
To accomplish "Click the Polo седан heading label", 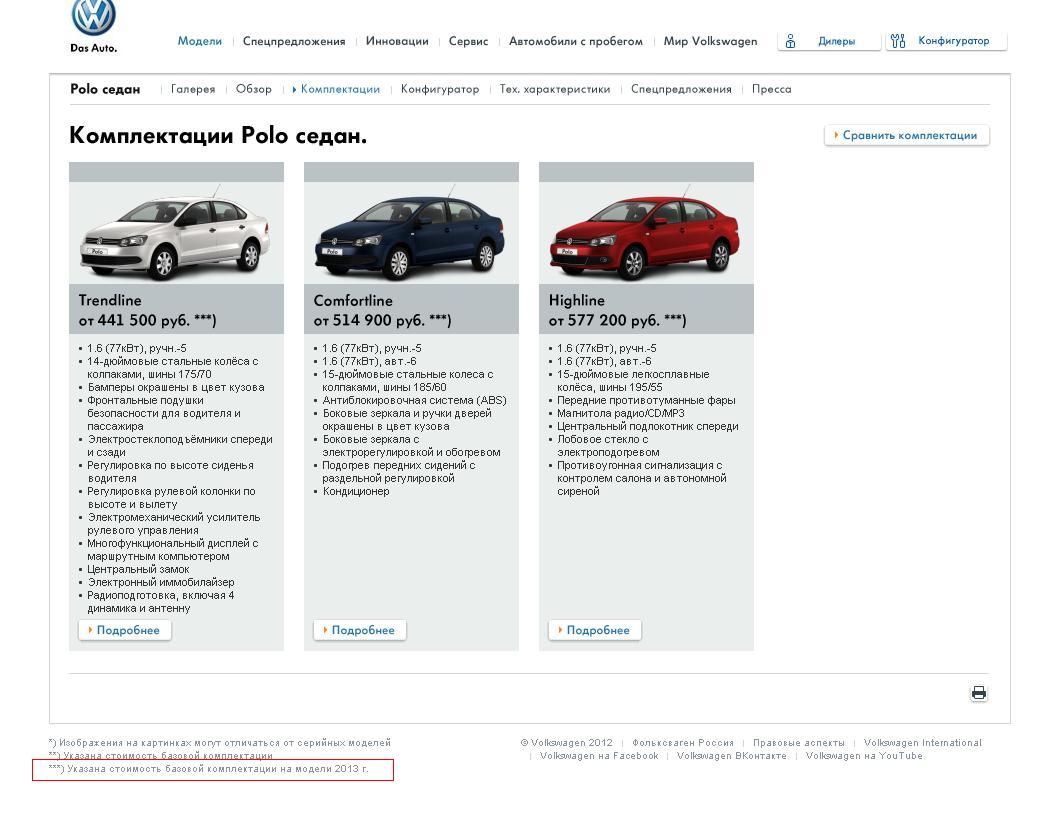I will pos(105,89).
